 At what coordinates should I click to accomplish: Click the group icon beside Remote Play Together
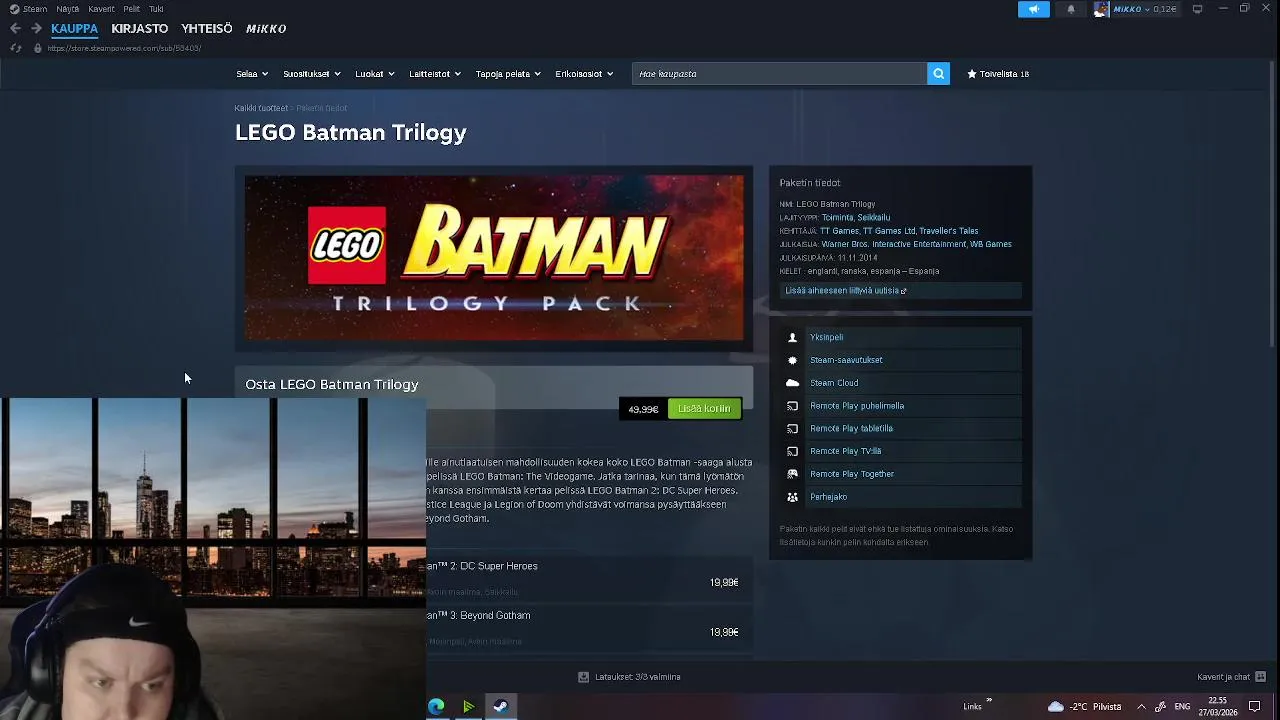click(x=792, y=474)
